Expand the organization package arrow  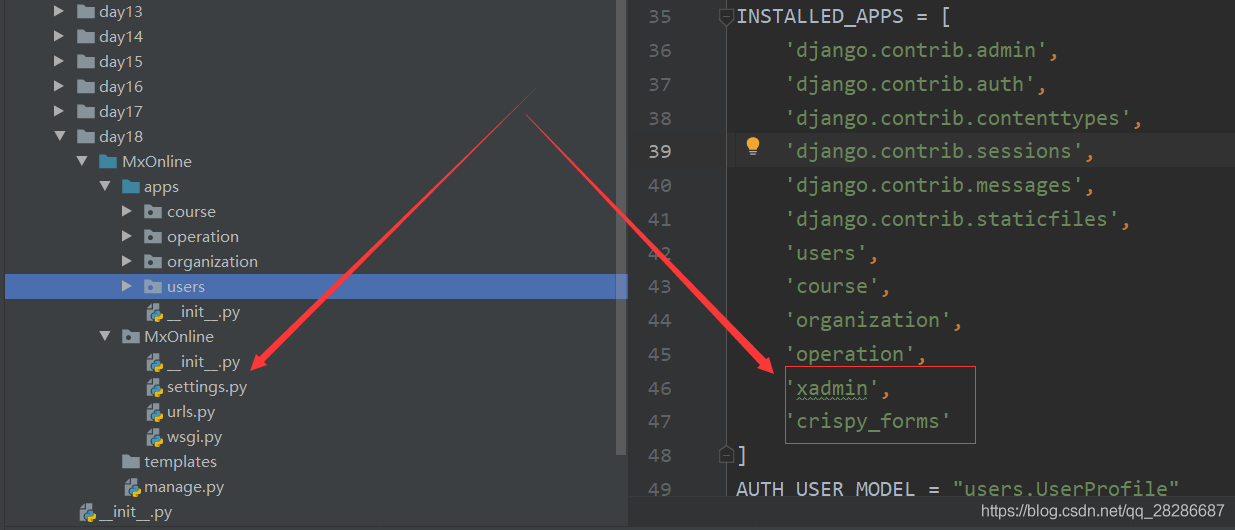[126, 262]
